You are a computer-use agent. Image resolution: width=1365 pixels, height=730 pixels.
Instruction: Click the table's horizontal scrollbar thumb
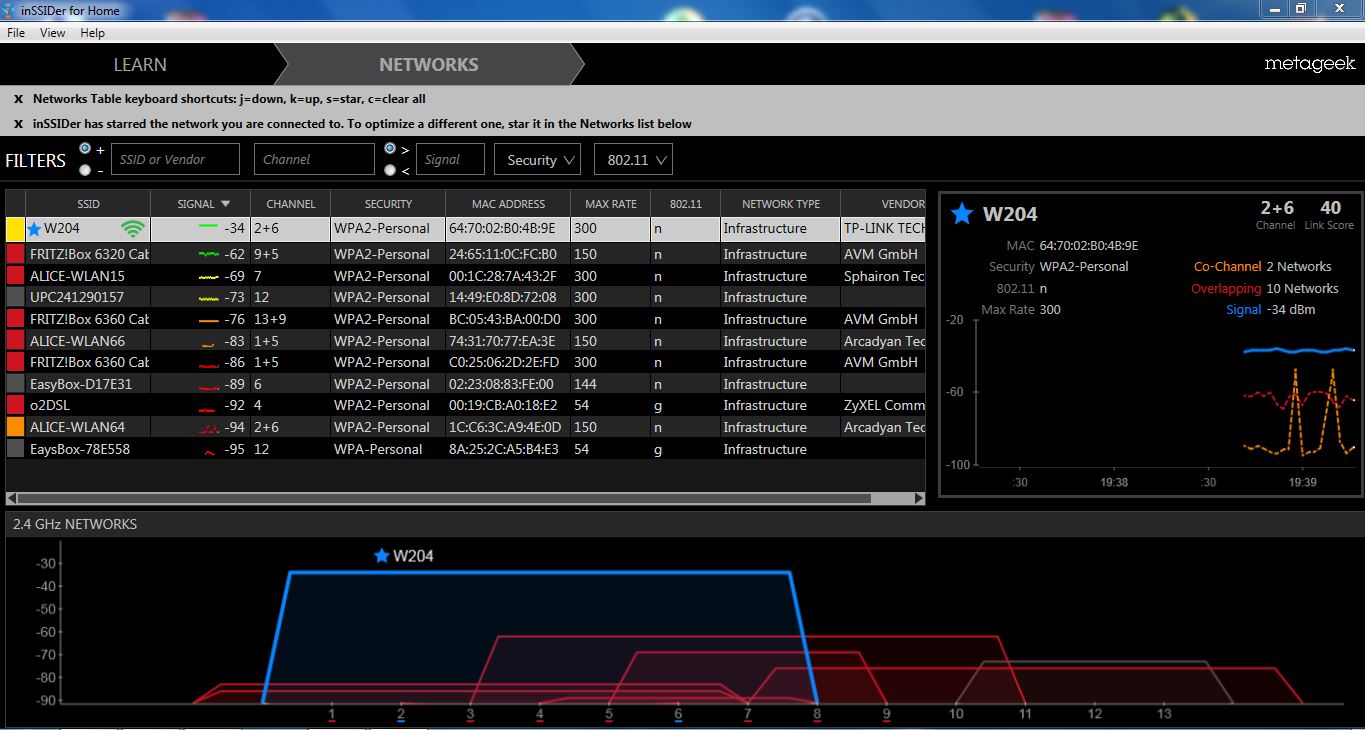tap(444, 498)
